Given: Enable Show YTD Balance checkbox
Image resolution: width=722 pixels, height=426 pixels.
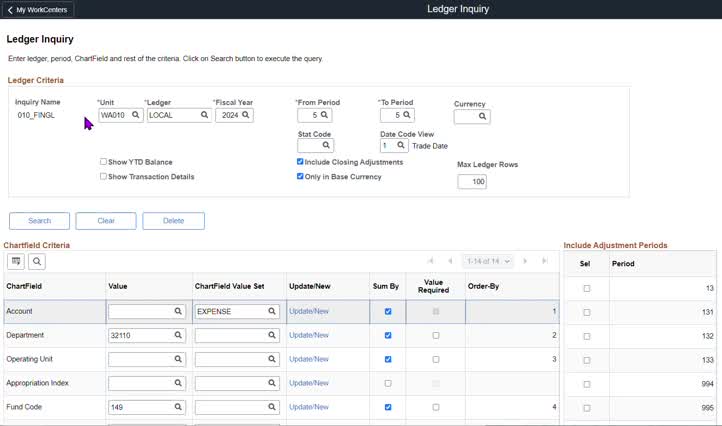Looking at the screenshot, I should tap(104, 162).
